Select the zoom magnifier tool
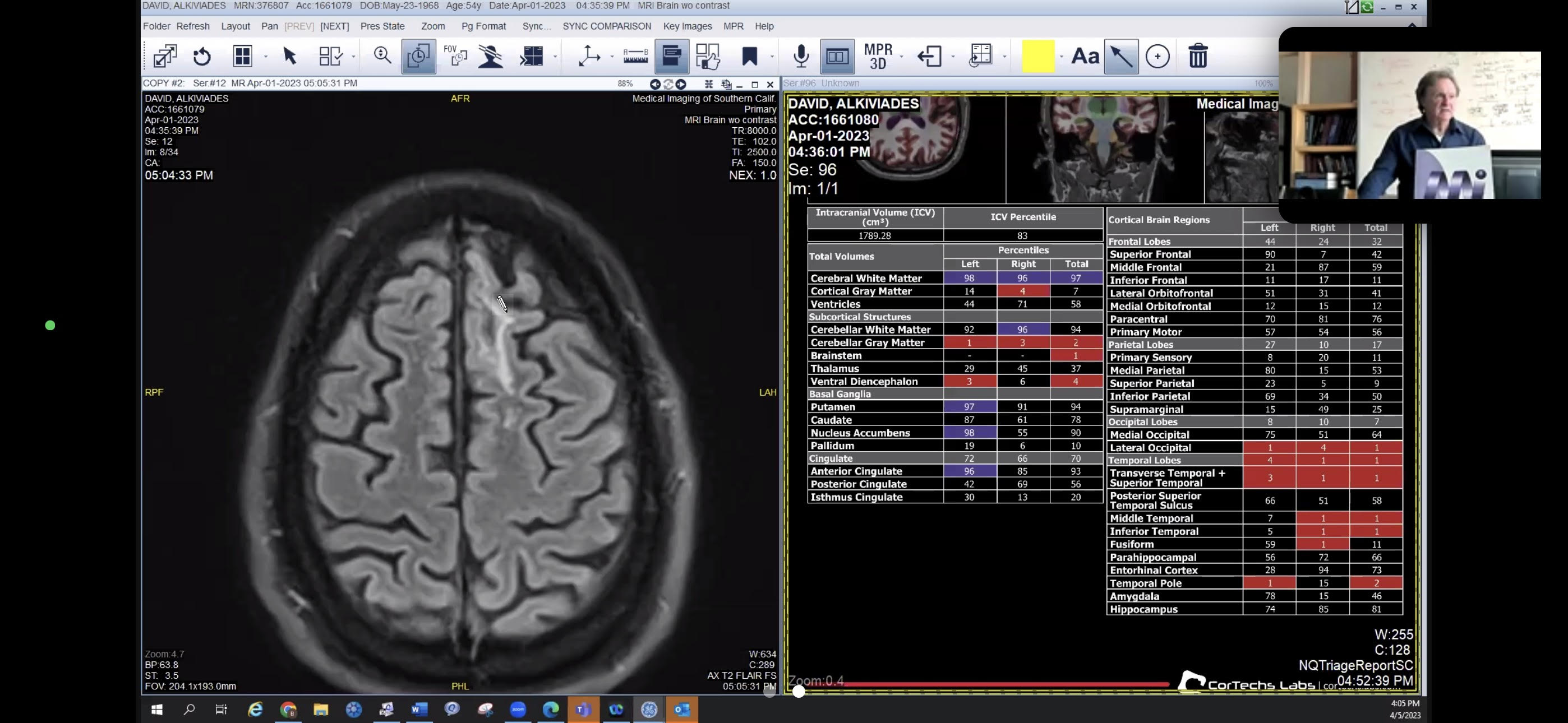 pyautogui.click(x=382, y=55)
